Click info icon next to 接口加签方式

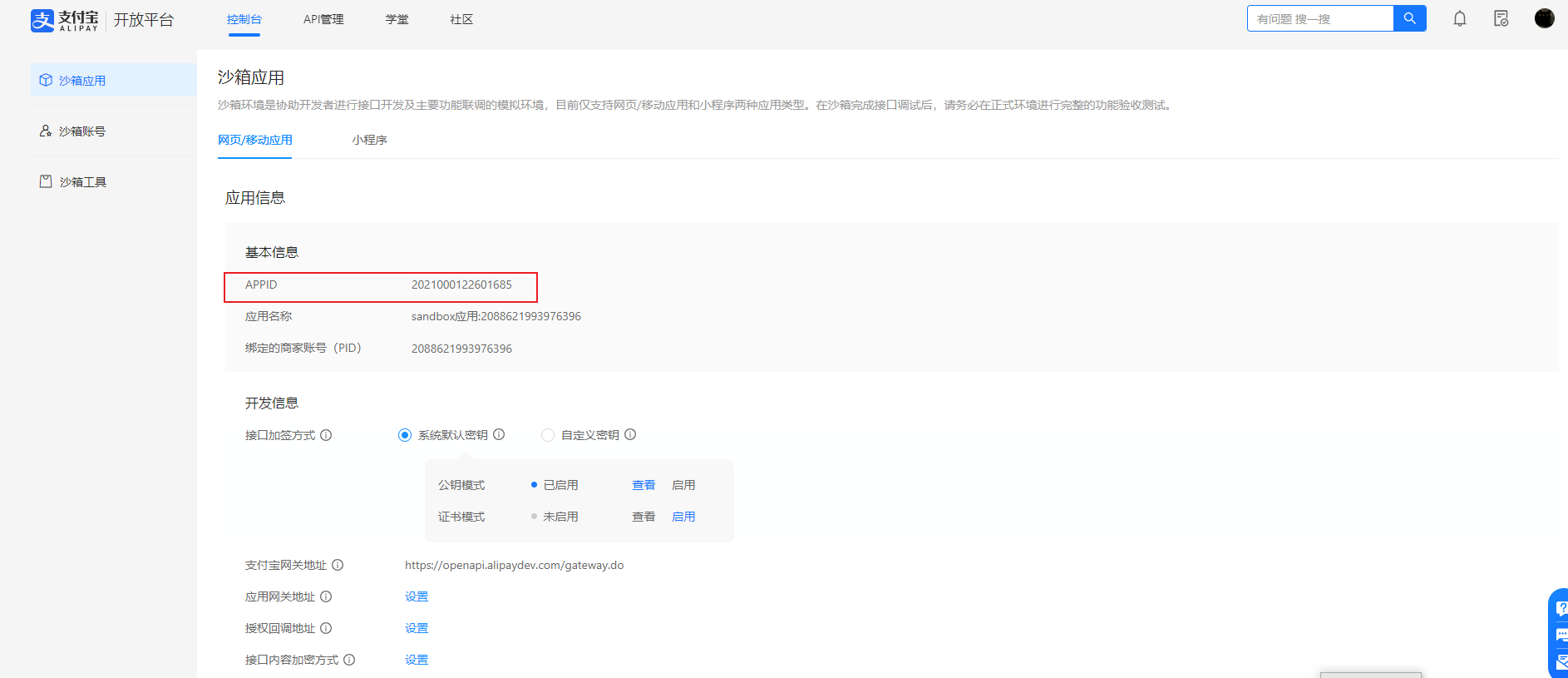coord(326,435)
